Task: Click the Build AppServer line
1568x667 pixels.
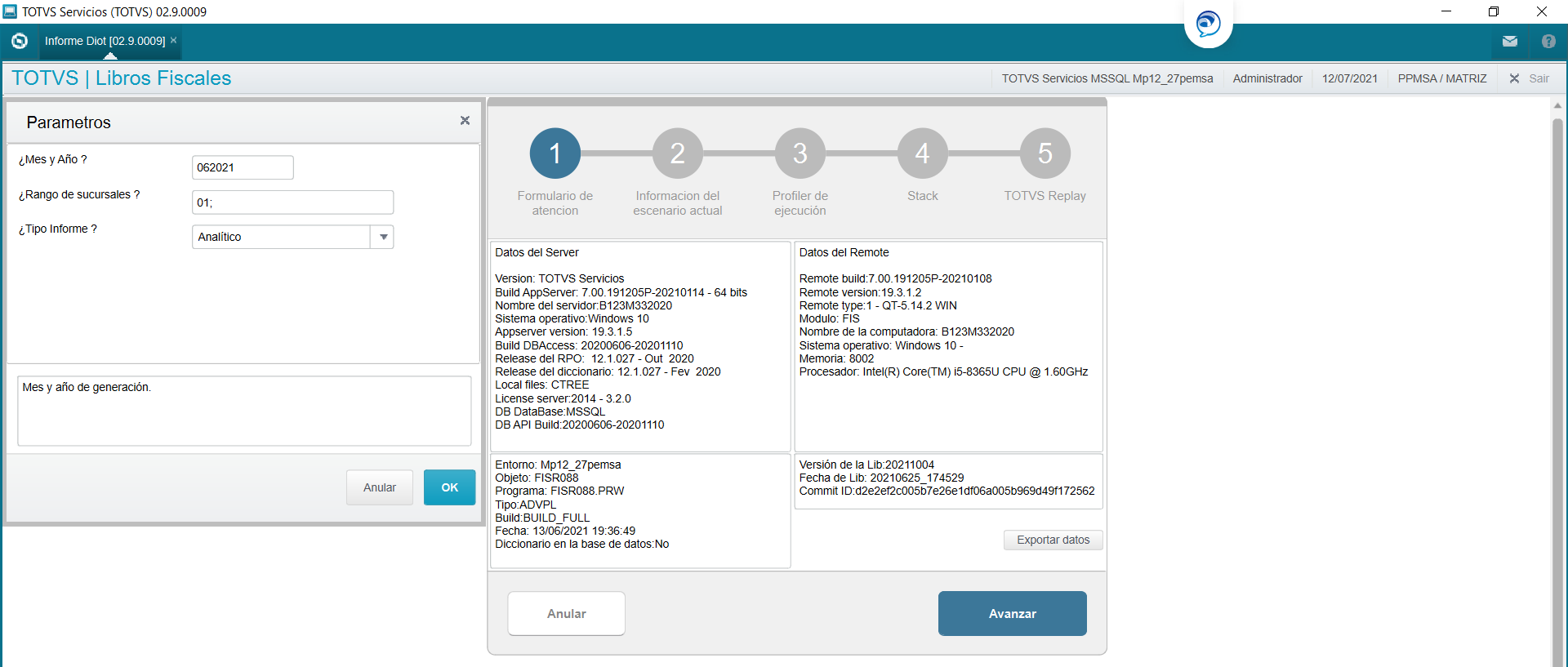Action: pyautogui.click(x=621, y=292)
